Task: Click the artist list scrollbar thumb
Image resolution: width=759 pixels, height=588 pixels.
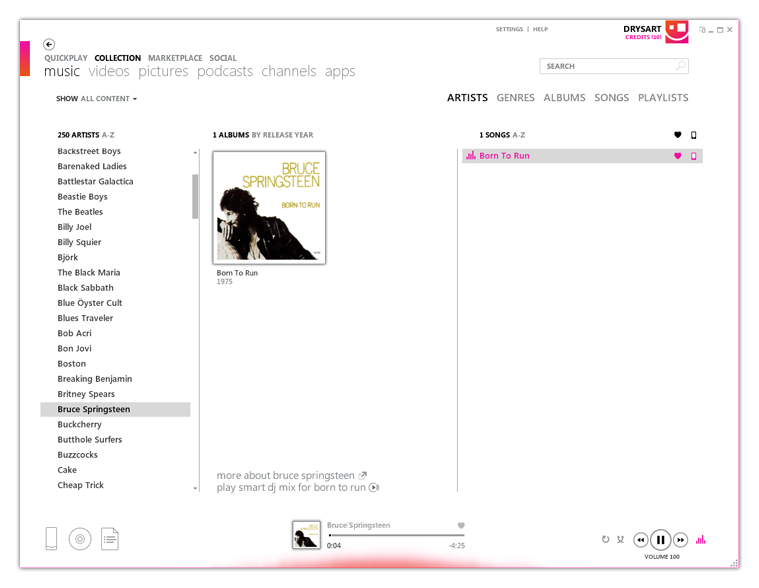Action: tap(195, 196)
